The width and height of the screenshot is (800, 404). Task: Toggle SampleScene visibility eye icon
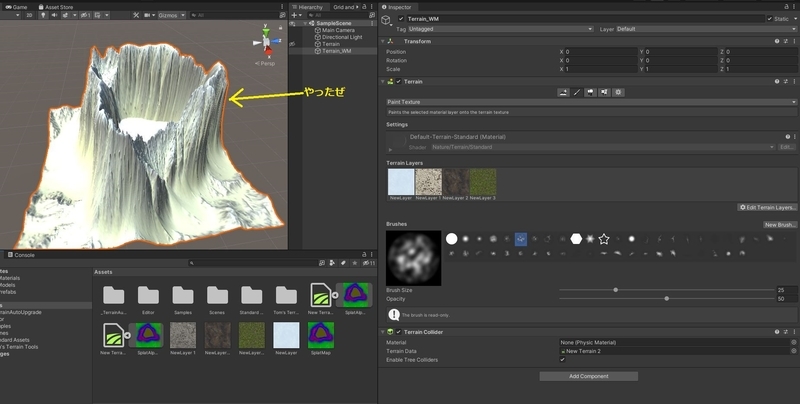click(x=292, y=23)
